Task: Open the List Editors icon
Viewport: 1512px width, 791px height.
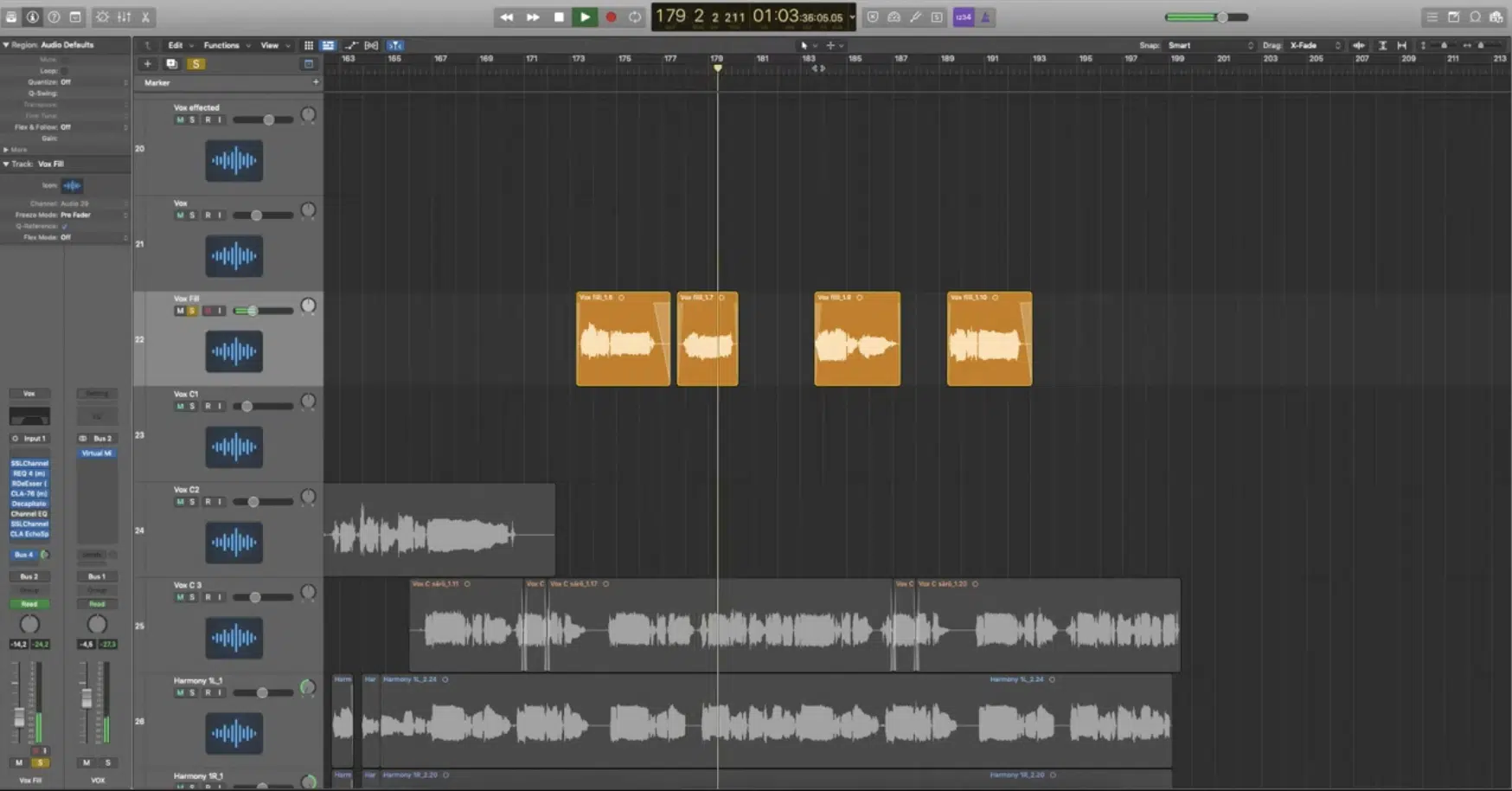Action: 1432,16
